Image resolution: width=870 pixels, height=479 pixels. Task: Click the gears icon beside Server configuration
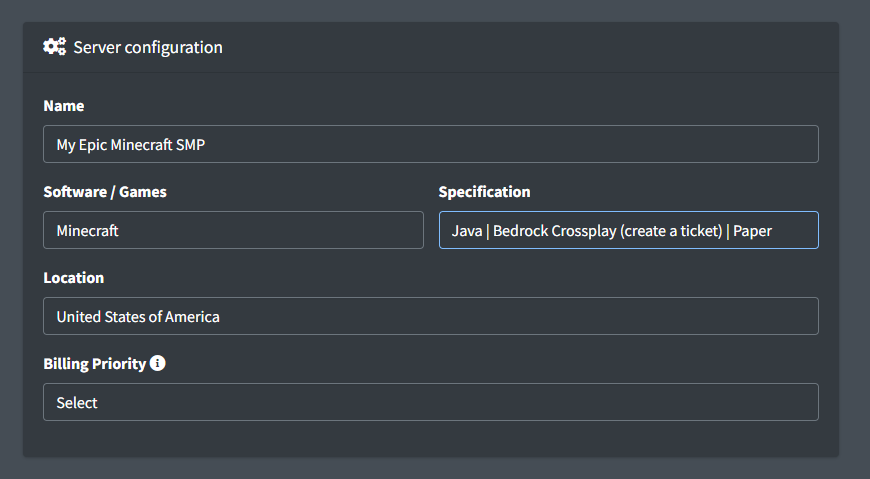[55, 47]
